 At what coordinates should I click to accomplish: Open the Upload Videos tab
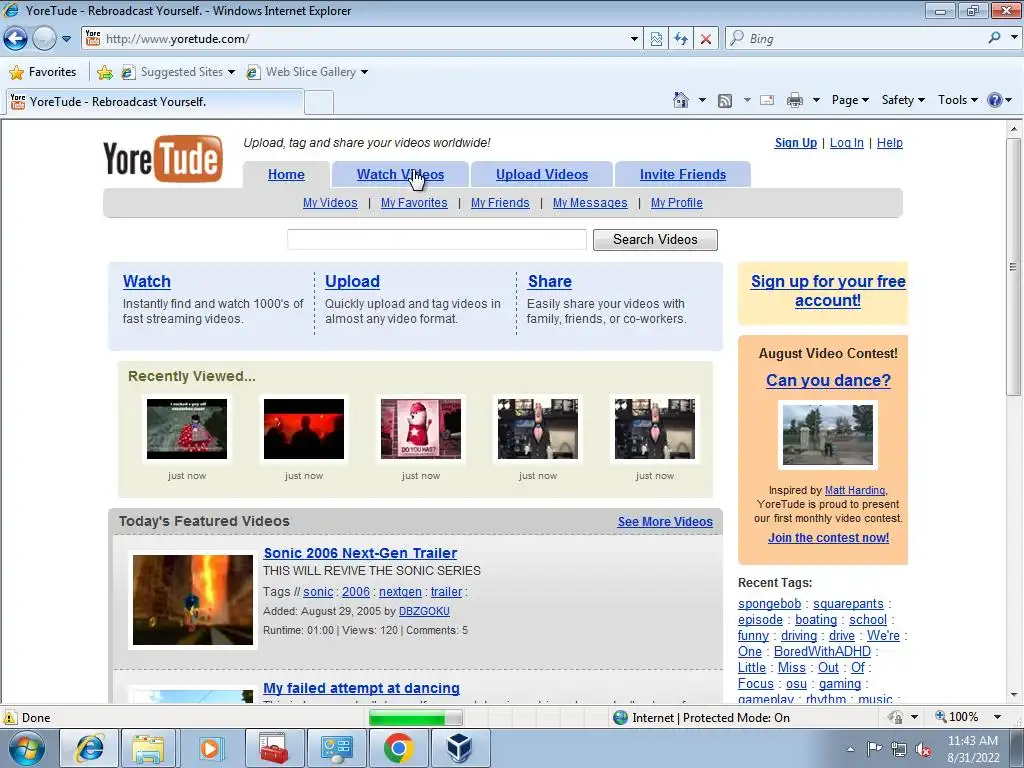542,174
